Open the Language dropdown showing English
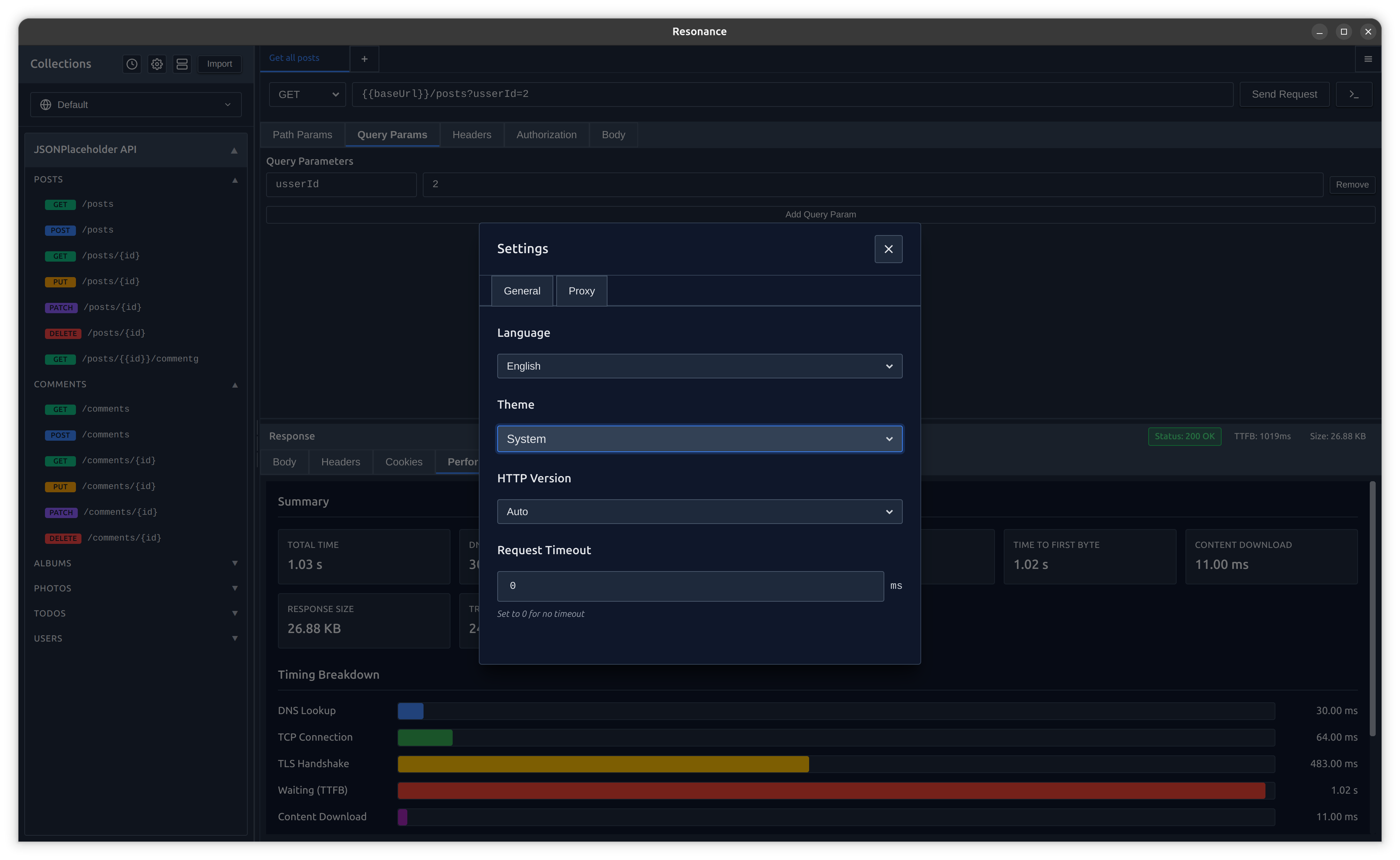The image size is (1400, 860). tap(699, 366)
